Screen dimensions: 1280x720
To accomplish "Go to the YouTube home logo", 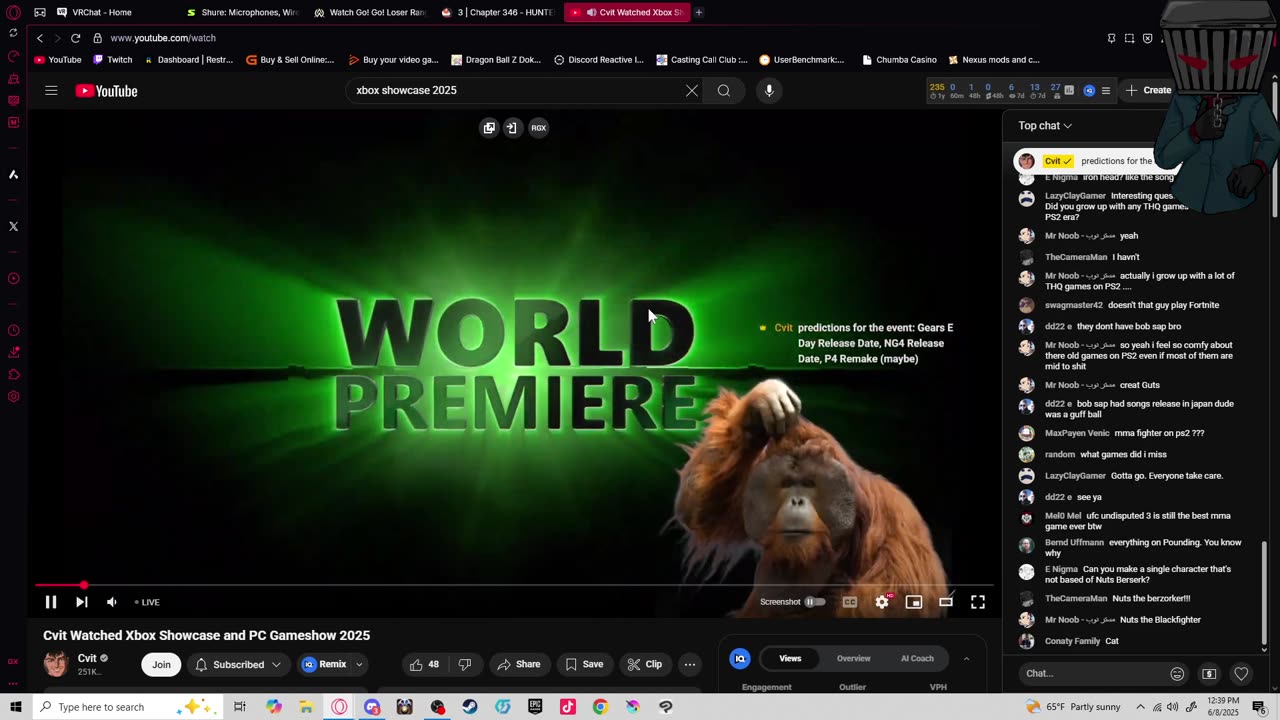I will tap(106, 91).
